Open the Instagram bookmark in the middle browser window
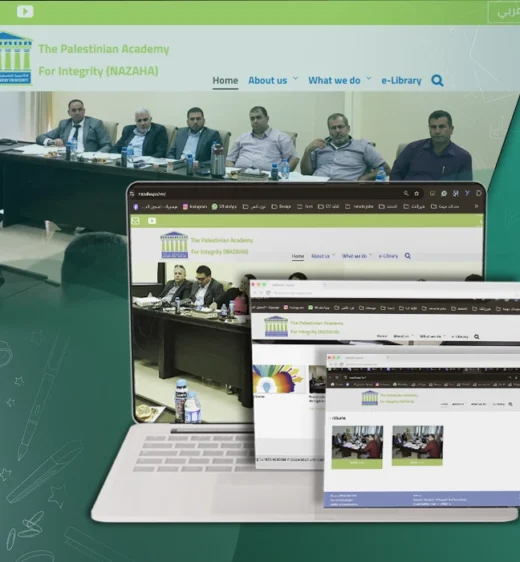 click(293, 308)
